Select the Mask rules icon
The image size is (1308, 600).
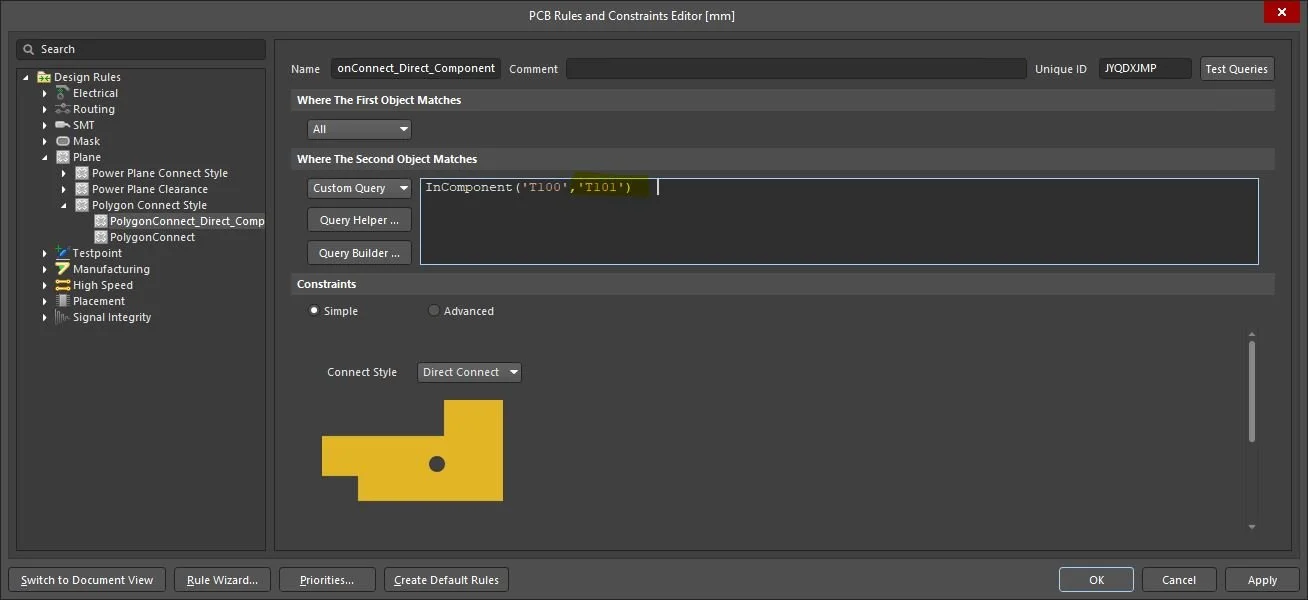coord(62,140)
